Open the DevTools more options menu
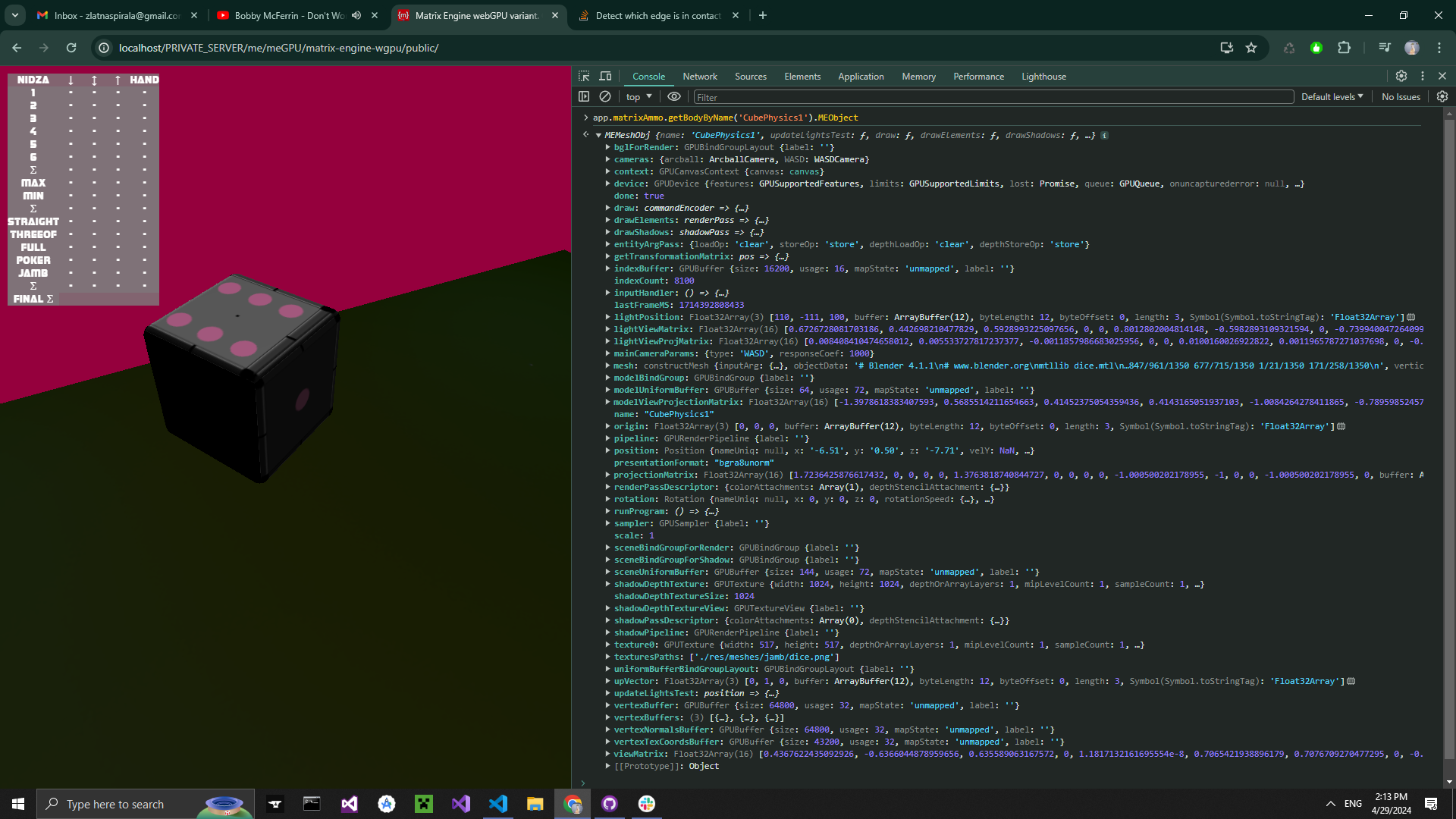 pos(1423,77)
